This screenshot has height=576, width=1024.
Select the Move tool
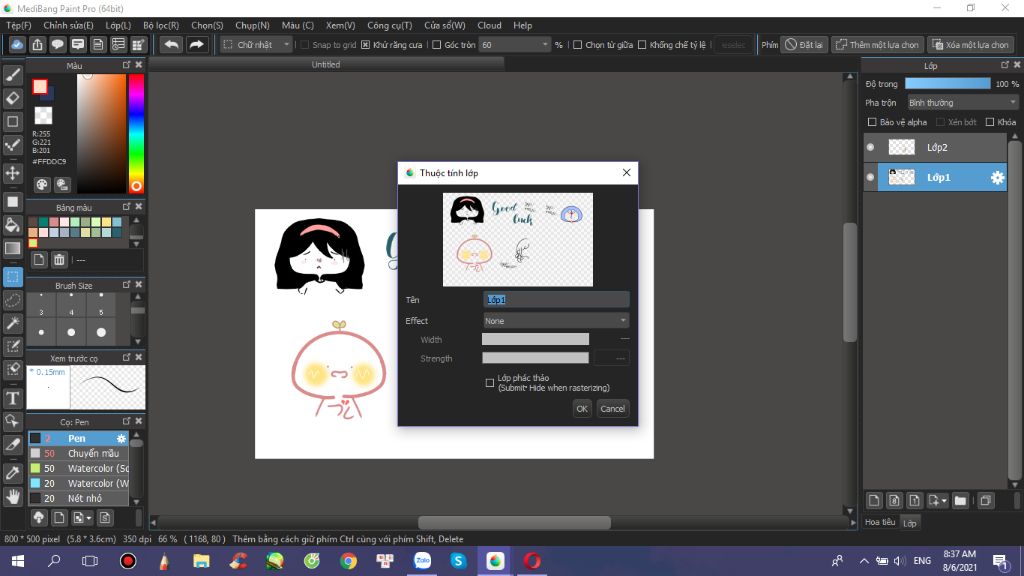(x=12, y=173)
